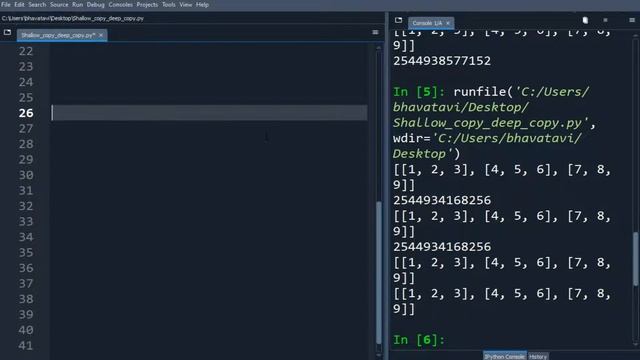Close the Console 1/A tab
The image size is (640, 360).
pyautogui.click(x=448, y=23)
